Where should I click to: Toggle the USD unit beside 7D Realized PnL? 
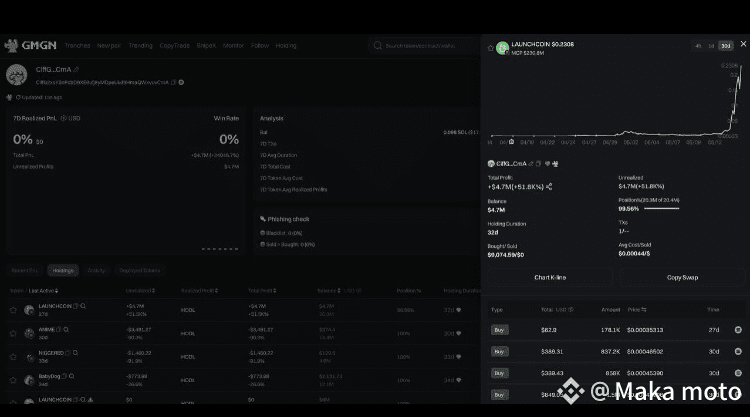coord(70,118)
